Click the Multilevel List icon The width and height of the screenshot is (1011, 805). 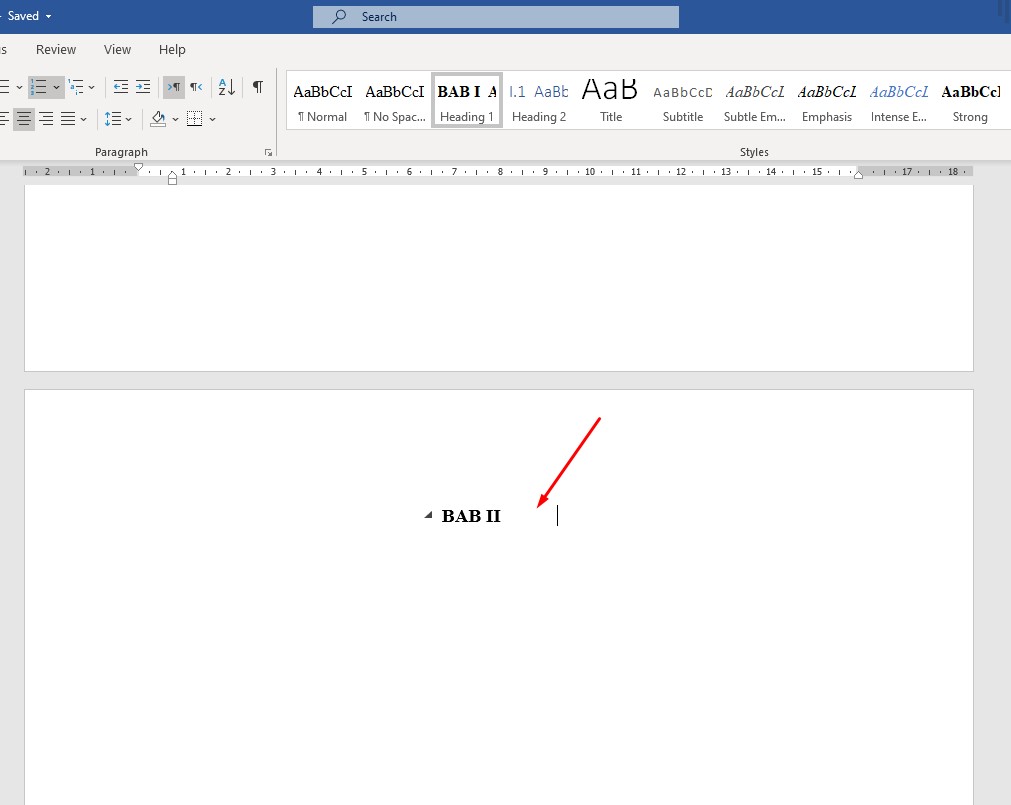pos(76,87)
